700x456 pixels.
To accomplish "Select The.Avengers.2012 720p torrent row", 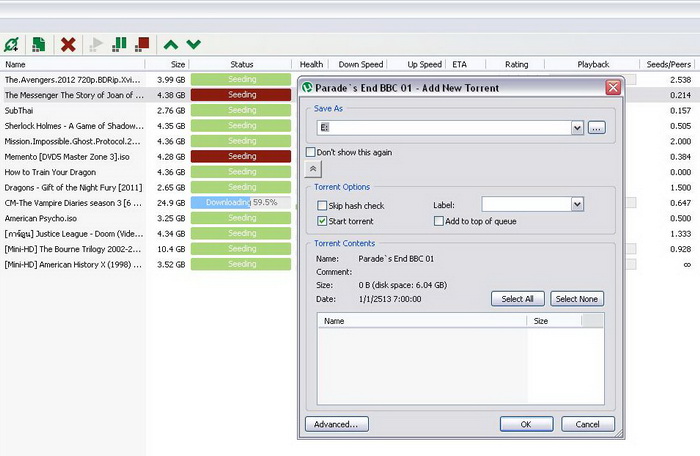I will [73, 79].
